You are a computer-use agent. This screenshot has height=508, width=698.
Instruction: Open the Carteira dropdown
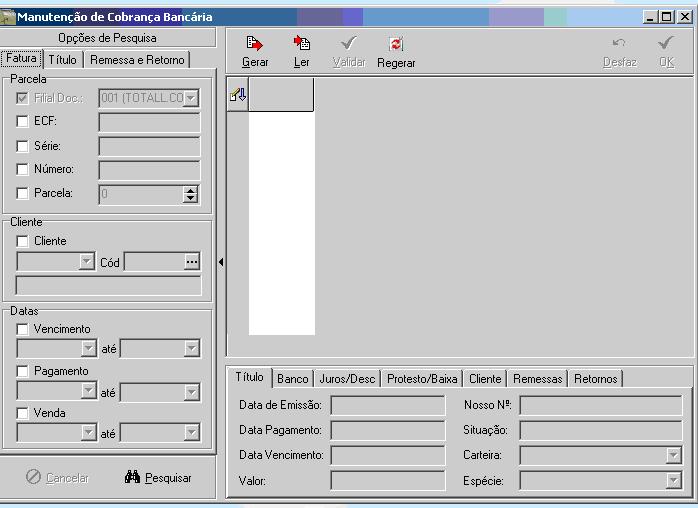[x=673, y=456]
